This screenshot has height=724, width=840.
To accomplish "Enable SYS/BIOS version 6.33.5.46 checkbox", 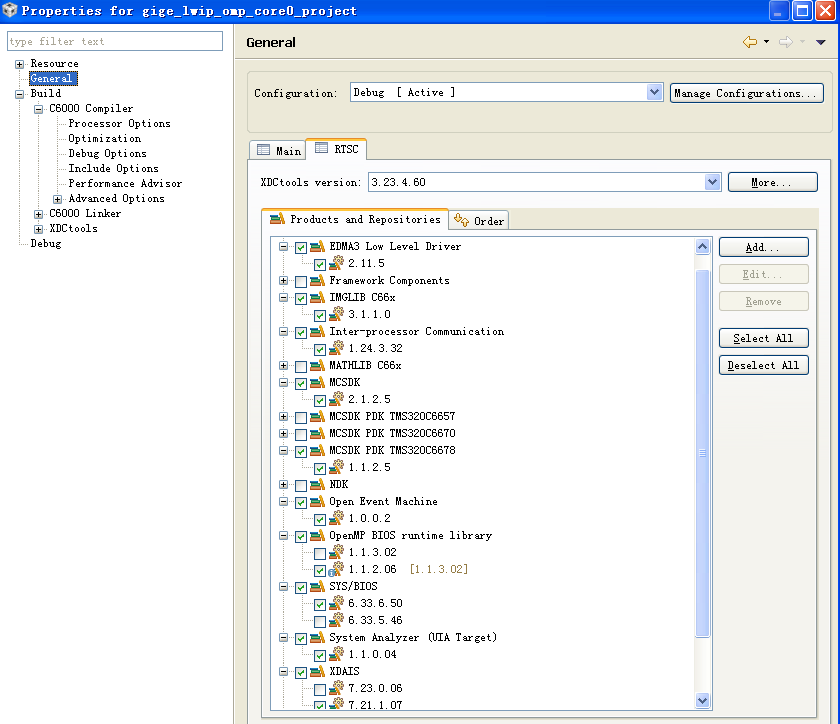I will (x=320, y=622).
